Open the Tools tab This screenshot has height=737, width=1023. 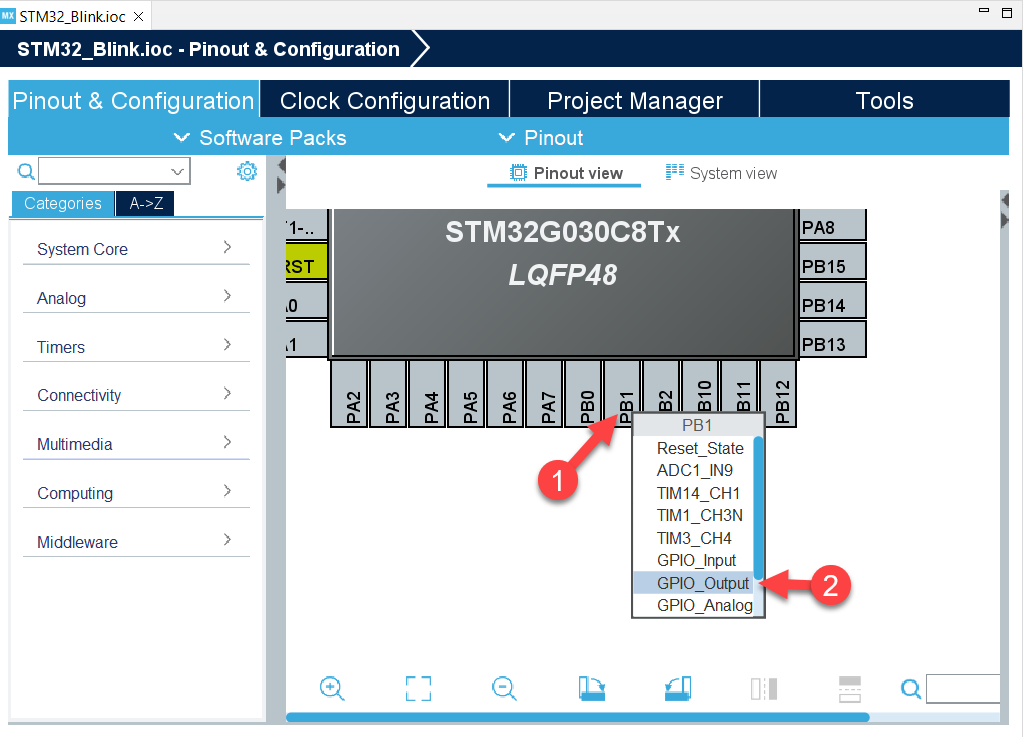click(884, 100)
